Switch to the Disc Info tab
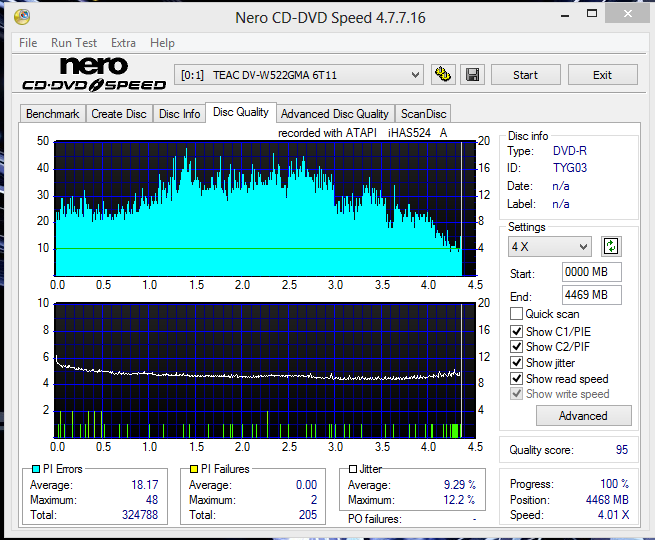This screenshot has height=540, width=655. [180, 114]
